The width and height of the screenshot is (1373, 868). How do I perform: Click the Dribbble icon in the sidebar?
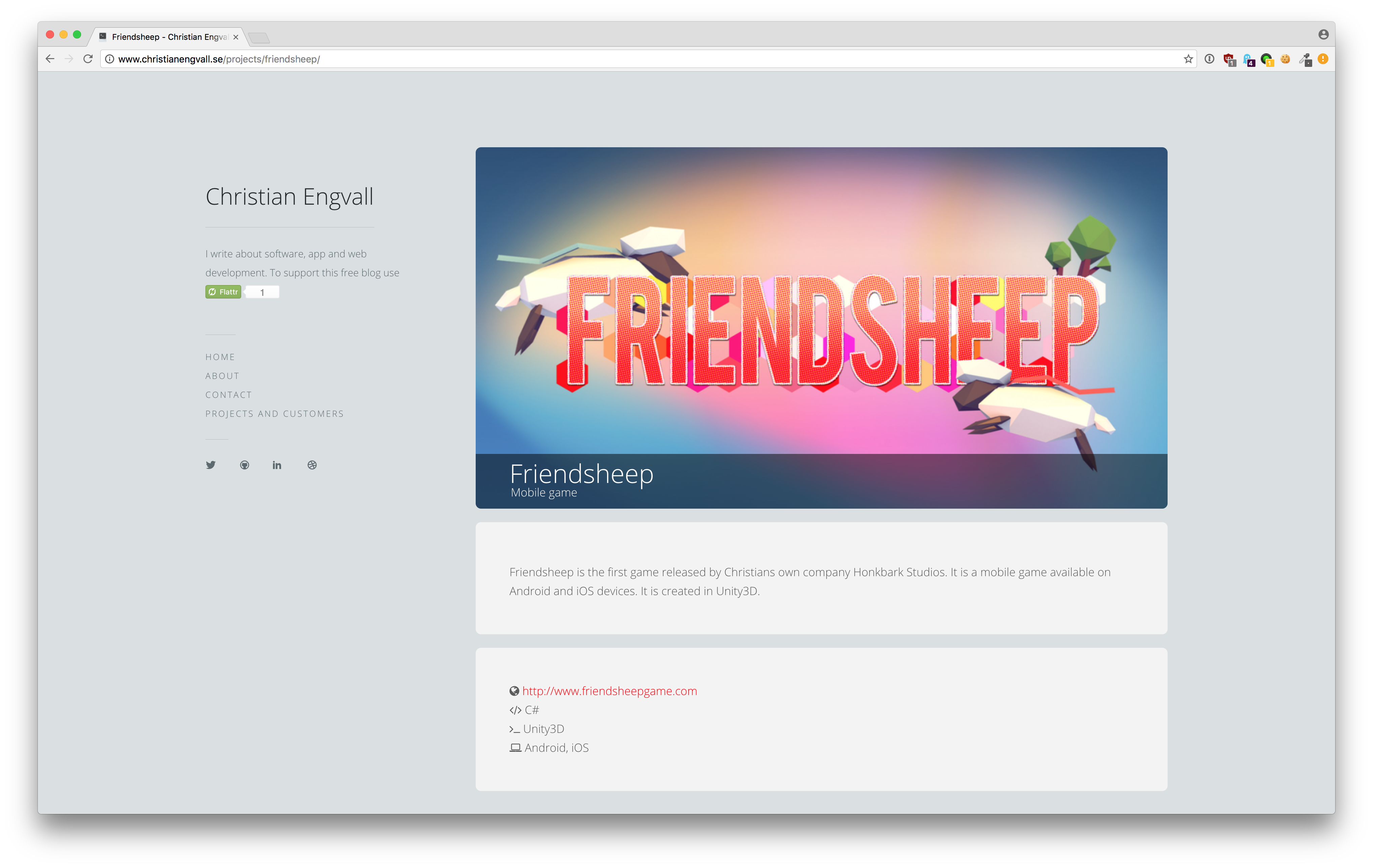tap(312, 465)
